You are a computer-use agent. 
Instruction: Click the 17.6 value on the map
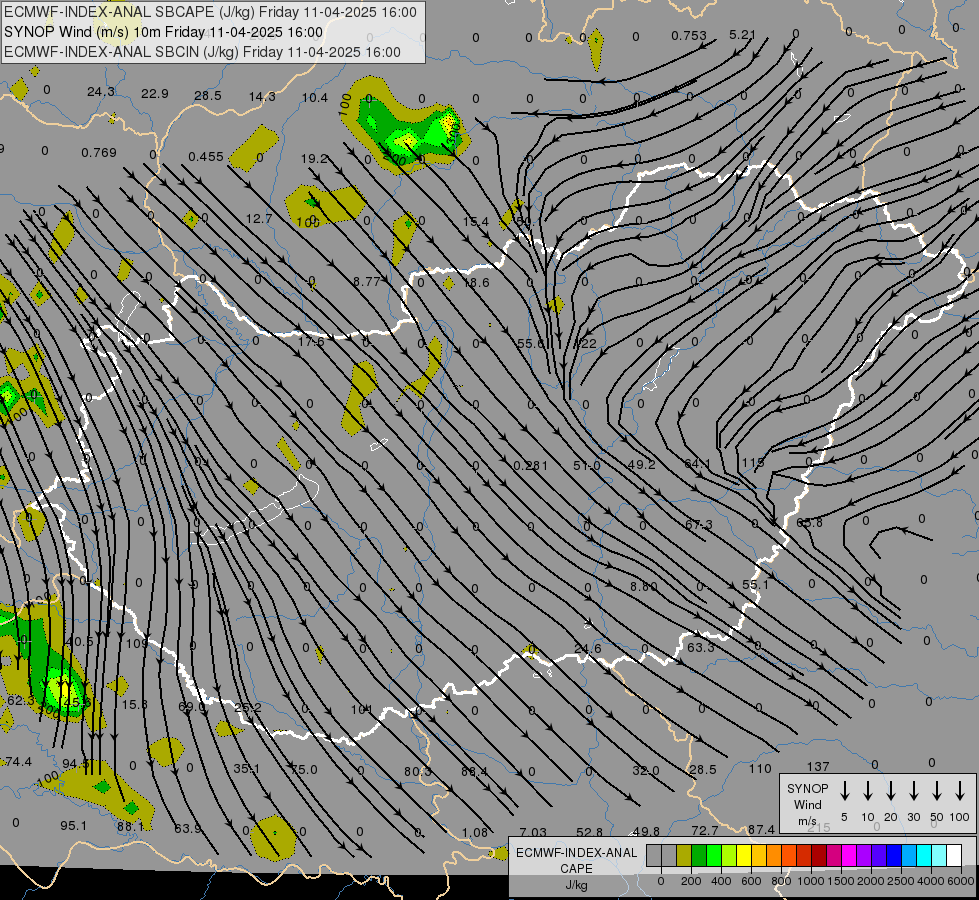click(312, 342)
